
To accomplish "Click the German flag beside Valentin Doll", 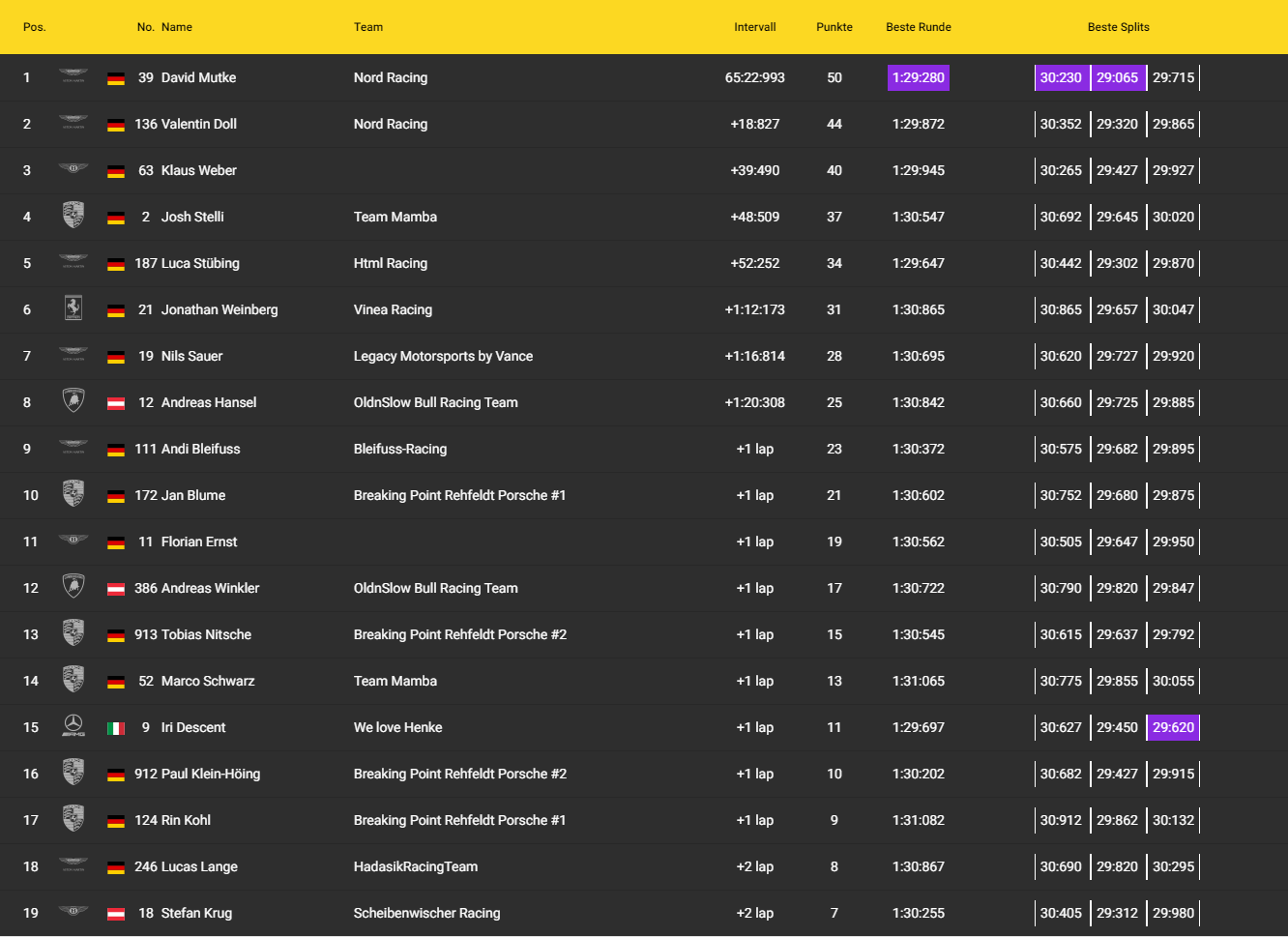I will (116, 125).
